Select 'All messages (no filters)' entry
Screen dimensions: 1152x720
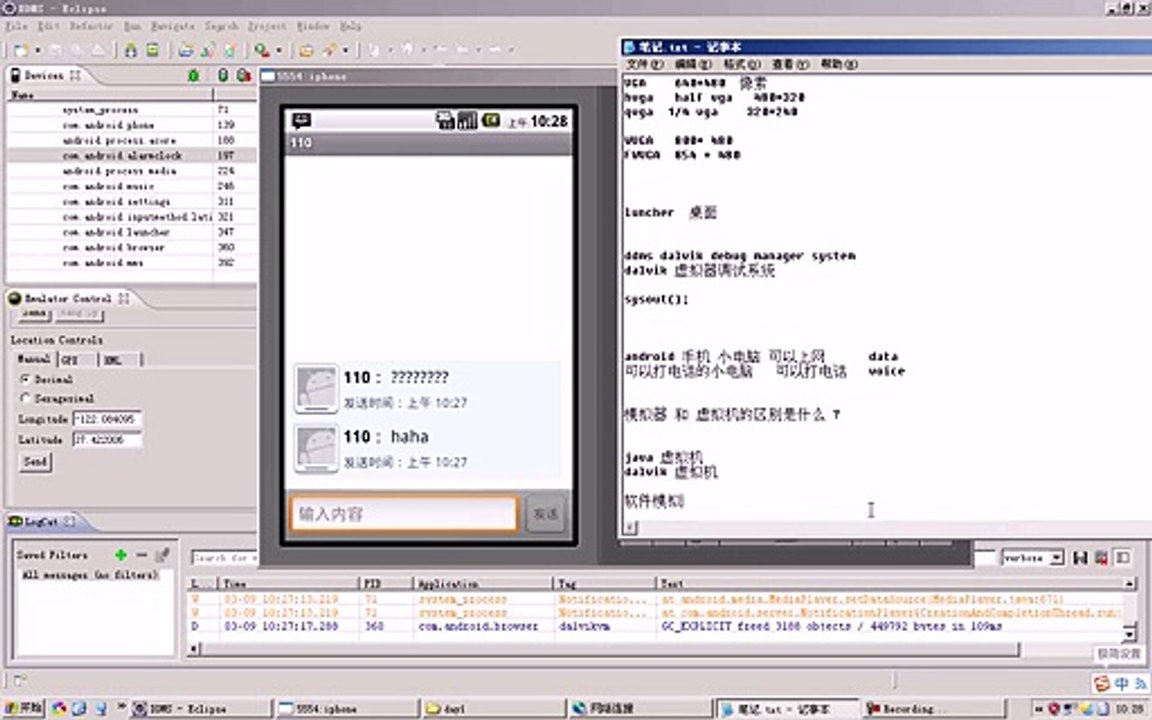click(91, 575)
